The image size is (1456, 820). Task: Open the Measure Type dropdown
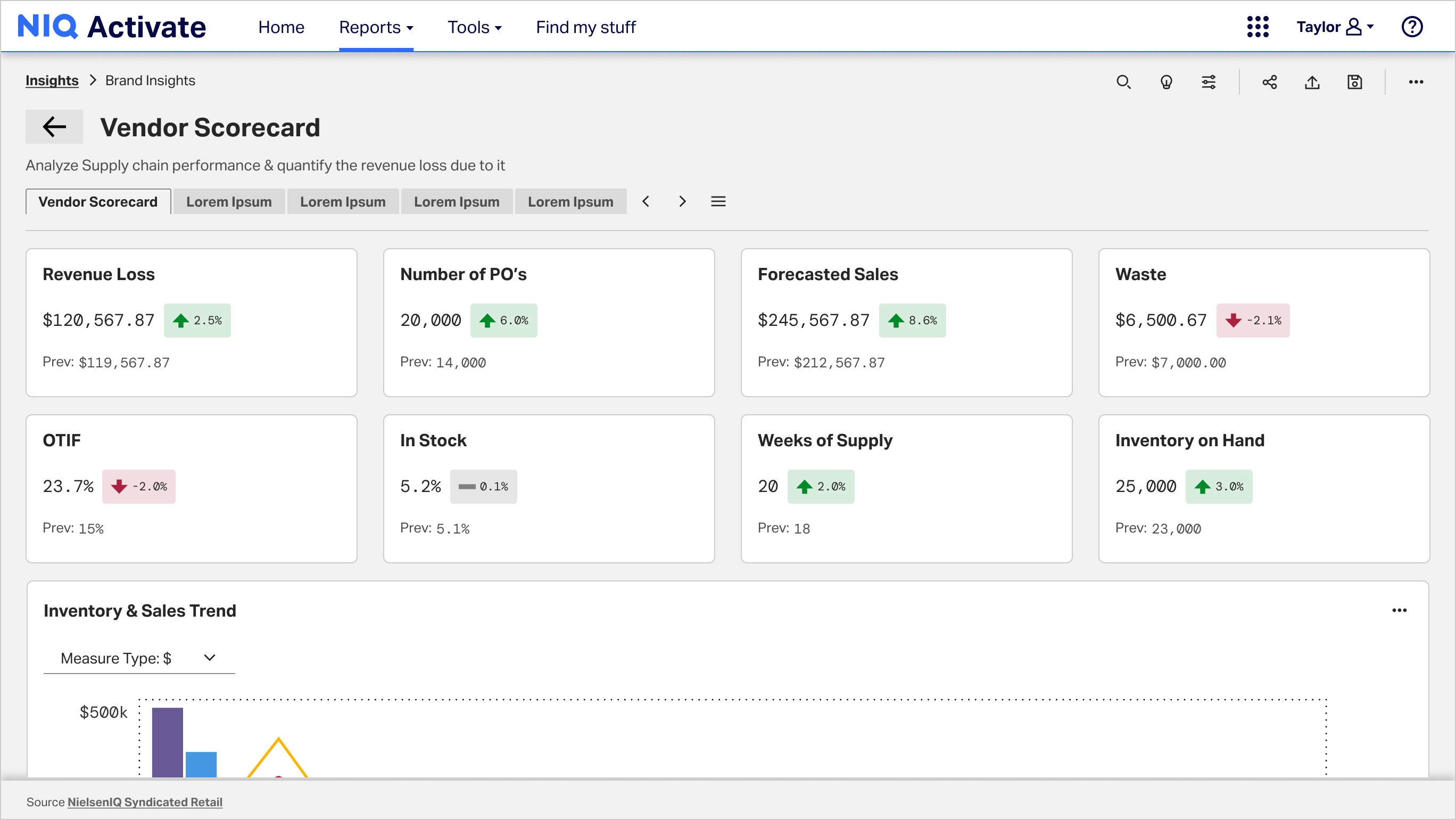[x=138, y=658]
